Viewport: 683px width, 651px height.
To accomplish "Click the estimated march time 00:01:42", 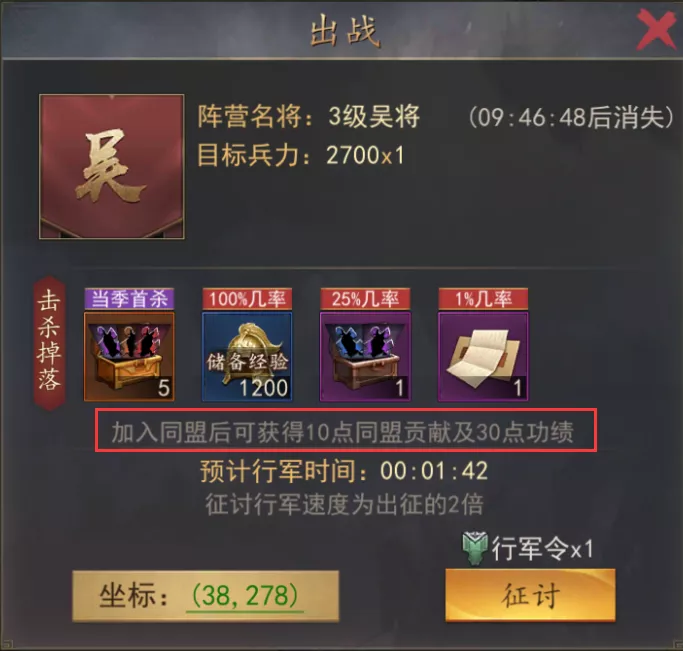I will [434, 471].
